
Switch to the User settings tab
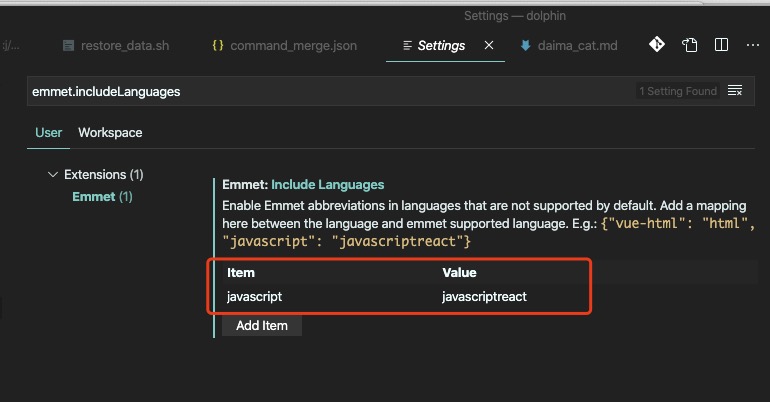pyautogui.click(x=48, y=133)
